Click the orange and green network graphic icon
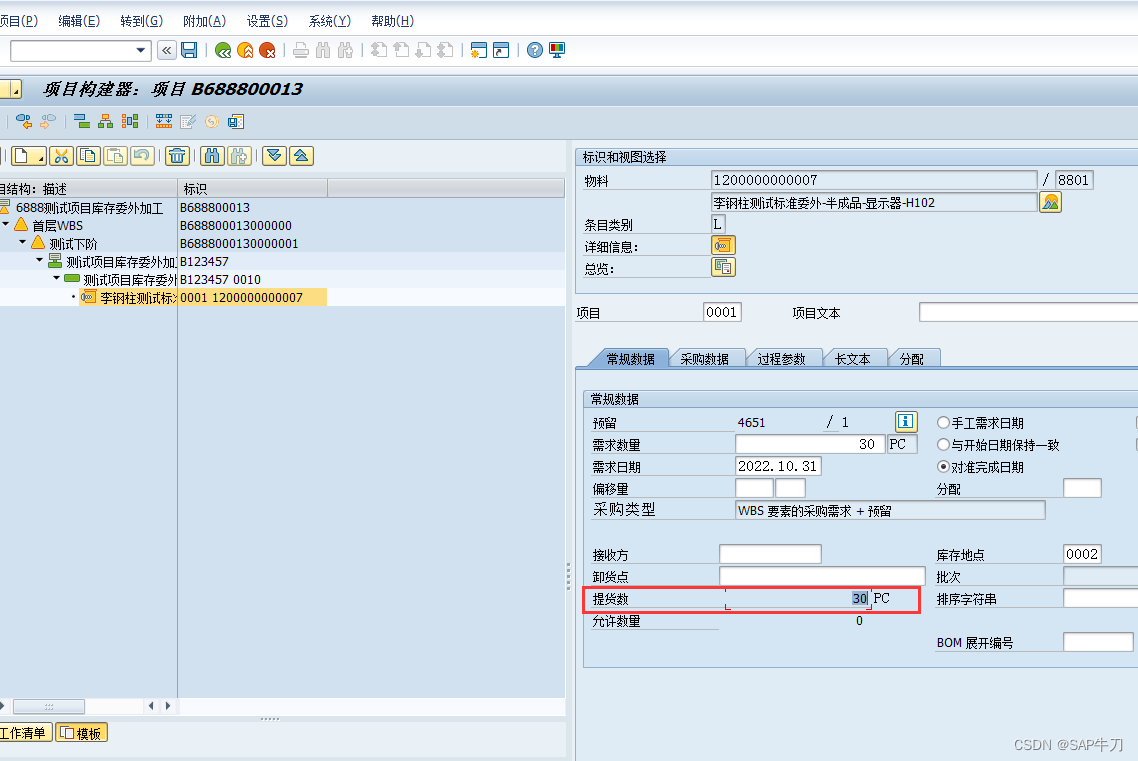 [106, 121]
